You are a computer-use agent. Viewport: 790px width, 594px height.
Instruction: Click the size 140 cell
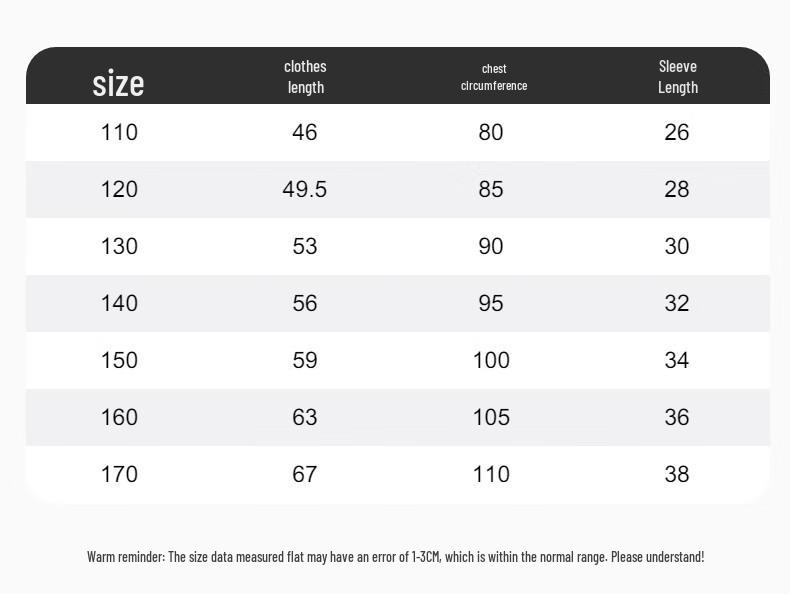point(119,303)
